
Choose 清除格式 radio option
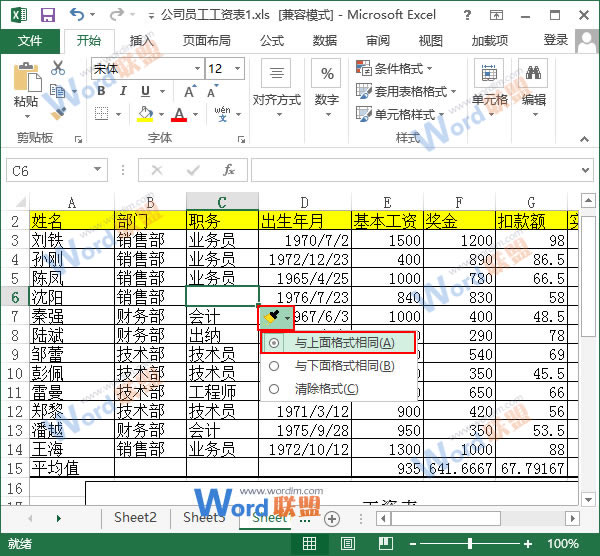tap(274, 389)
